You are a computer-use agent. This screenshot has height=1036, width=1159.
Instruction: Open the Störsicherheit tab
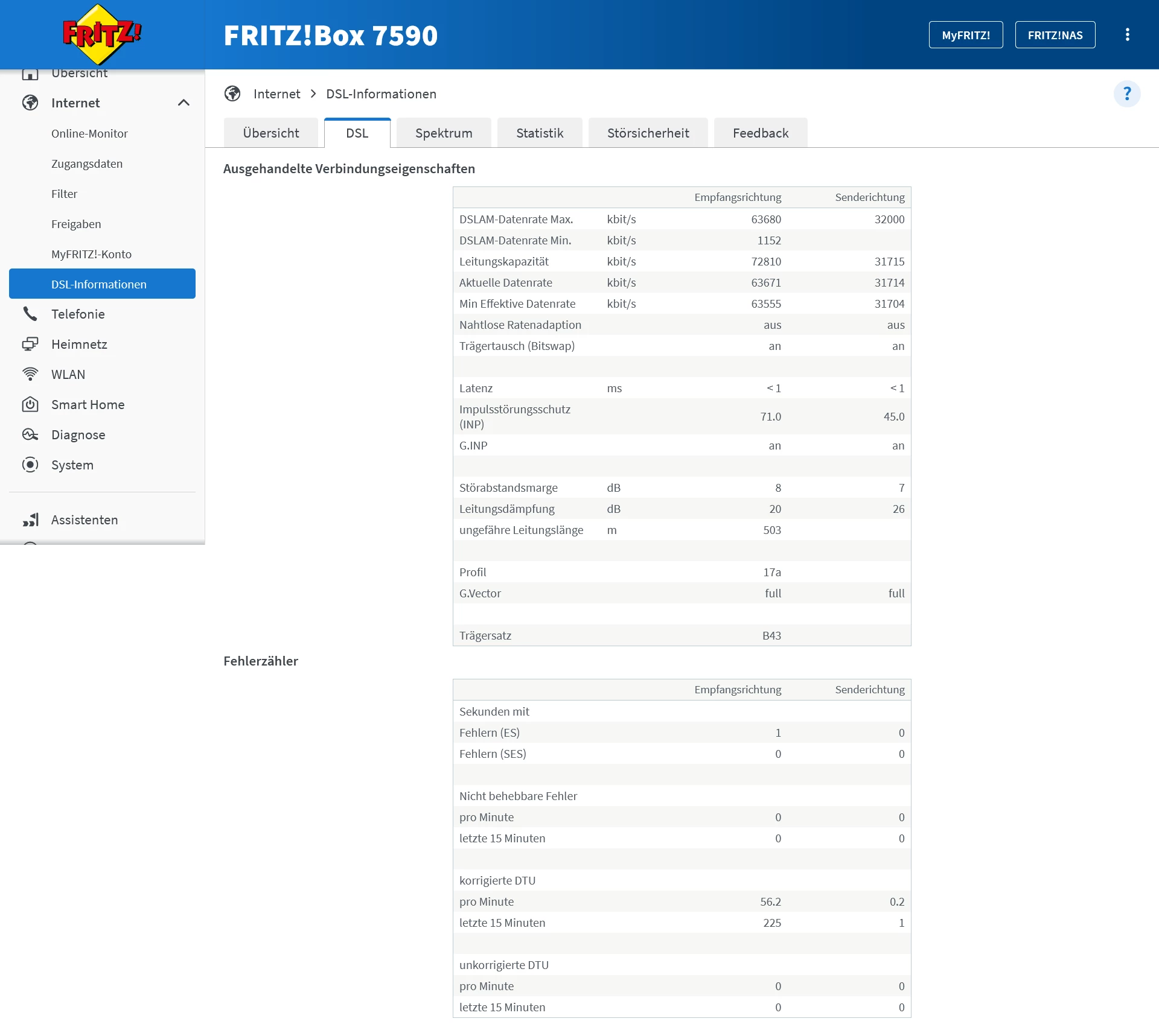click(648, 133)
